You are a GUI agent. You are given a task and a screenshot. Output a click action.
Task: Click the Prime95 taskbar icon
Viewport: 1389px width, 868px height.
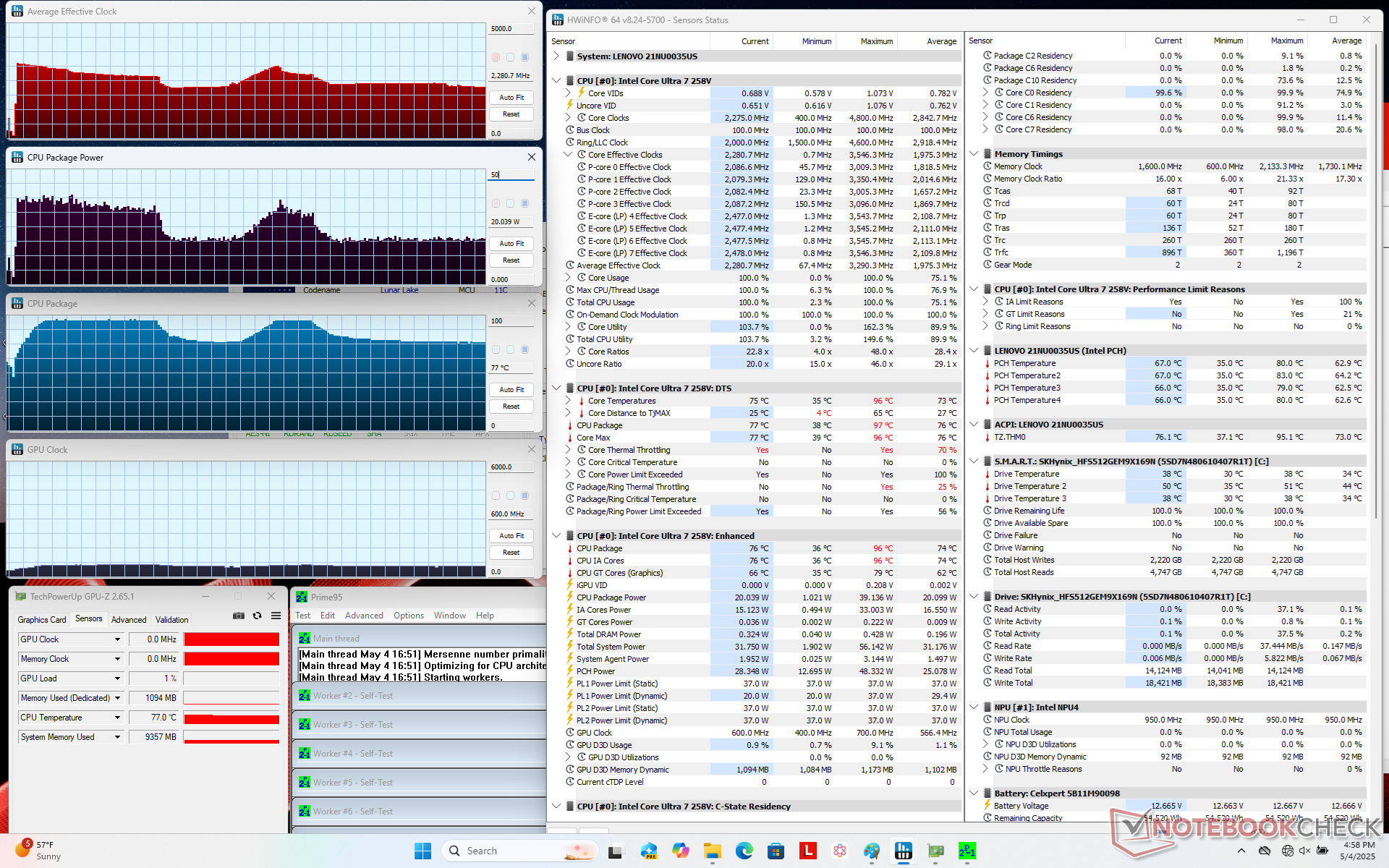click(x=967, y=851)
